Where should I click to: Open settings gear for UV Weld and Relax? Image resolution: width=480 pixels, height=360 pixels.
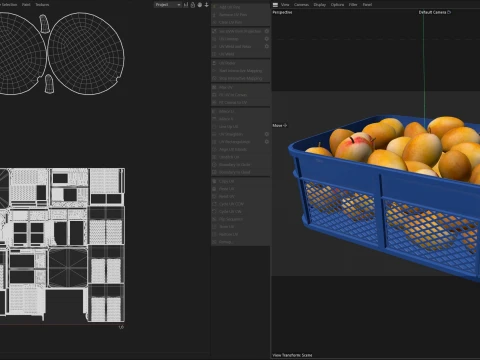coord(267,46)
